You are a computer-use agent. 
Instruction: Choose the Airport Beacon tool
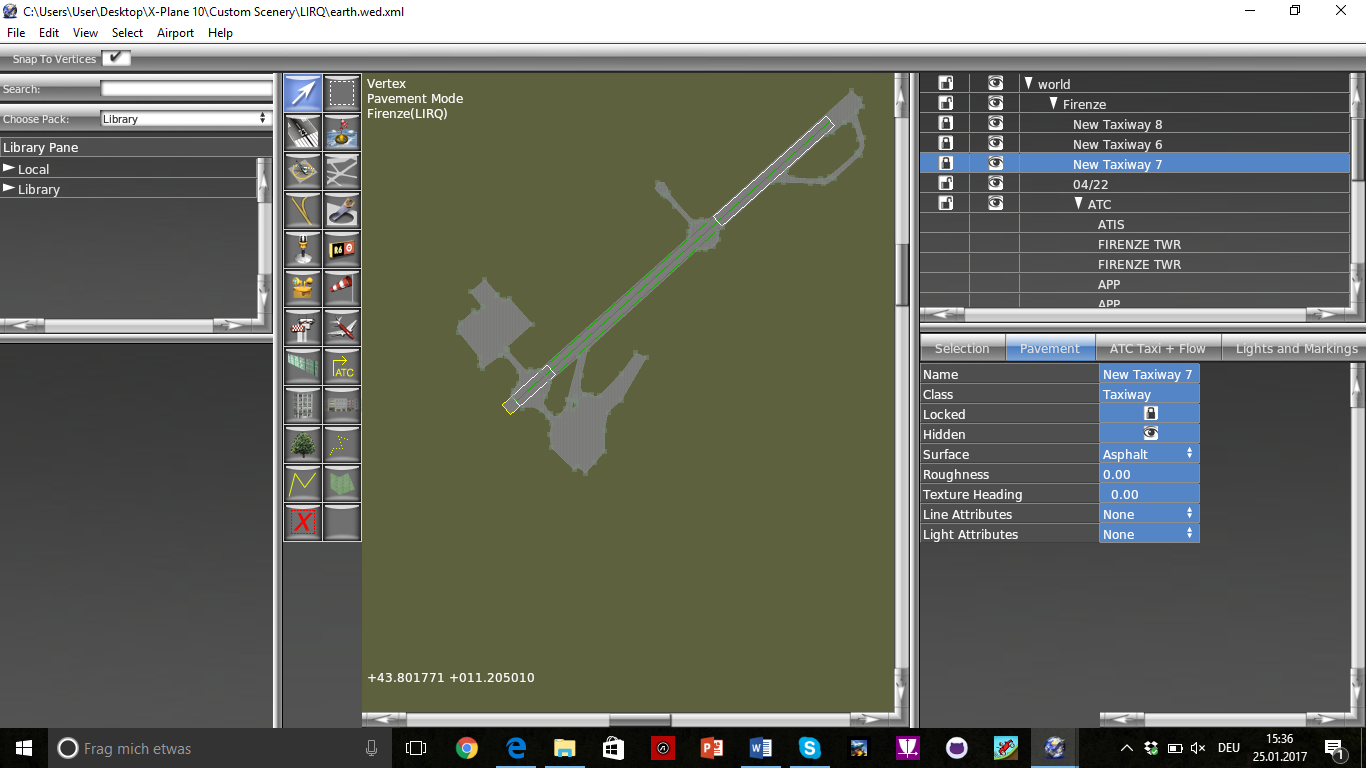click(x=303, y=288)
